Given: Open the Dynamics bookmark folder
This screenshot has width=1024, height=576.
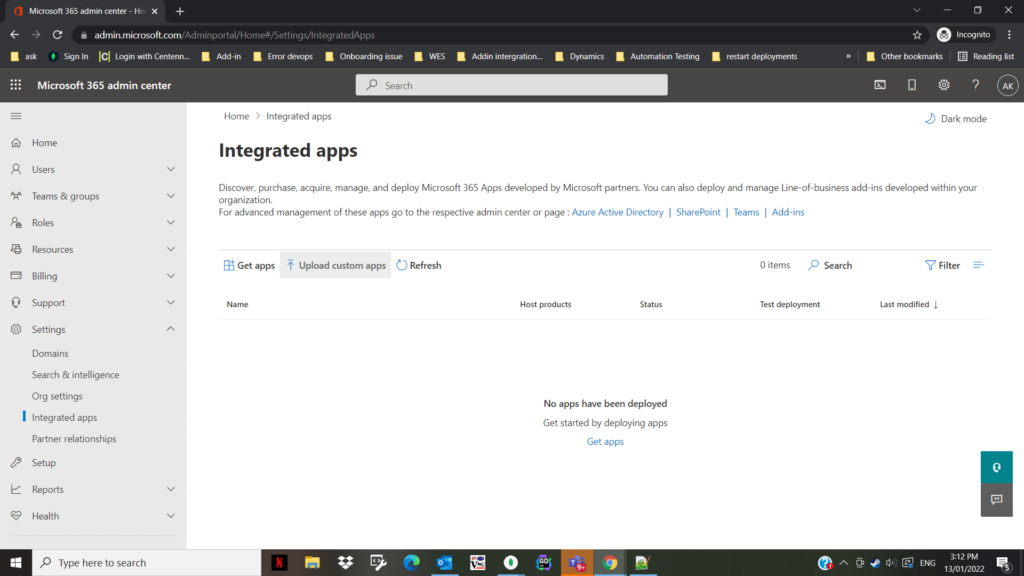Looking at the screenshot, I should [x=579, y=56].
